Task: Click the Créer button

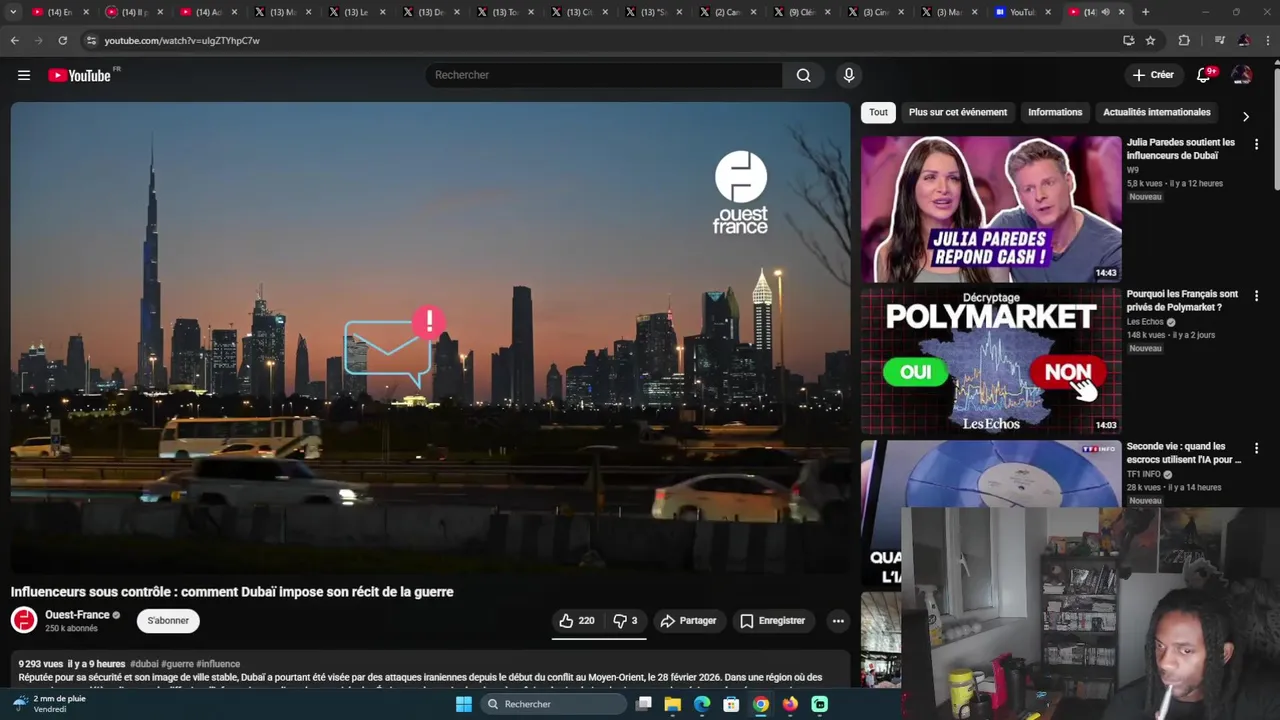Action: click(x=1153, y=75)
